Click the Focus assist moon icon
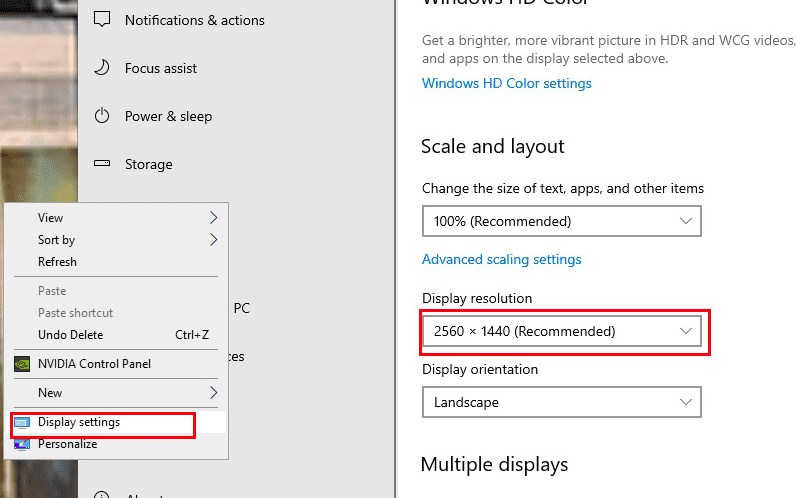Screen dimensions: 796x498 pos(101,68)
